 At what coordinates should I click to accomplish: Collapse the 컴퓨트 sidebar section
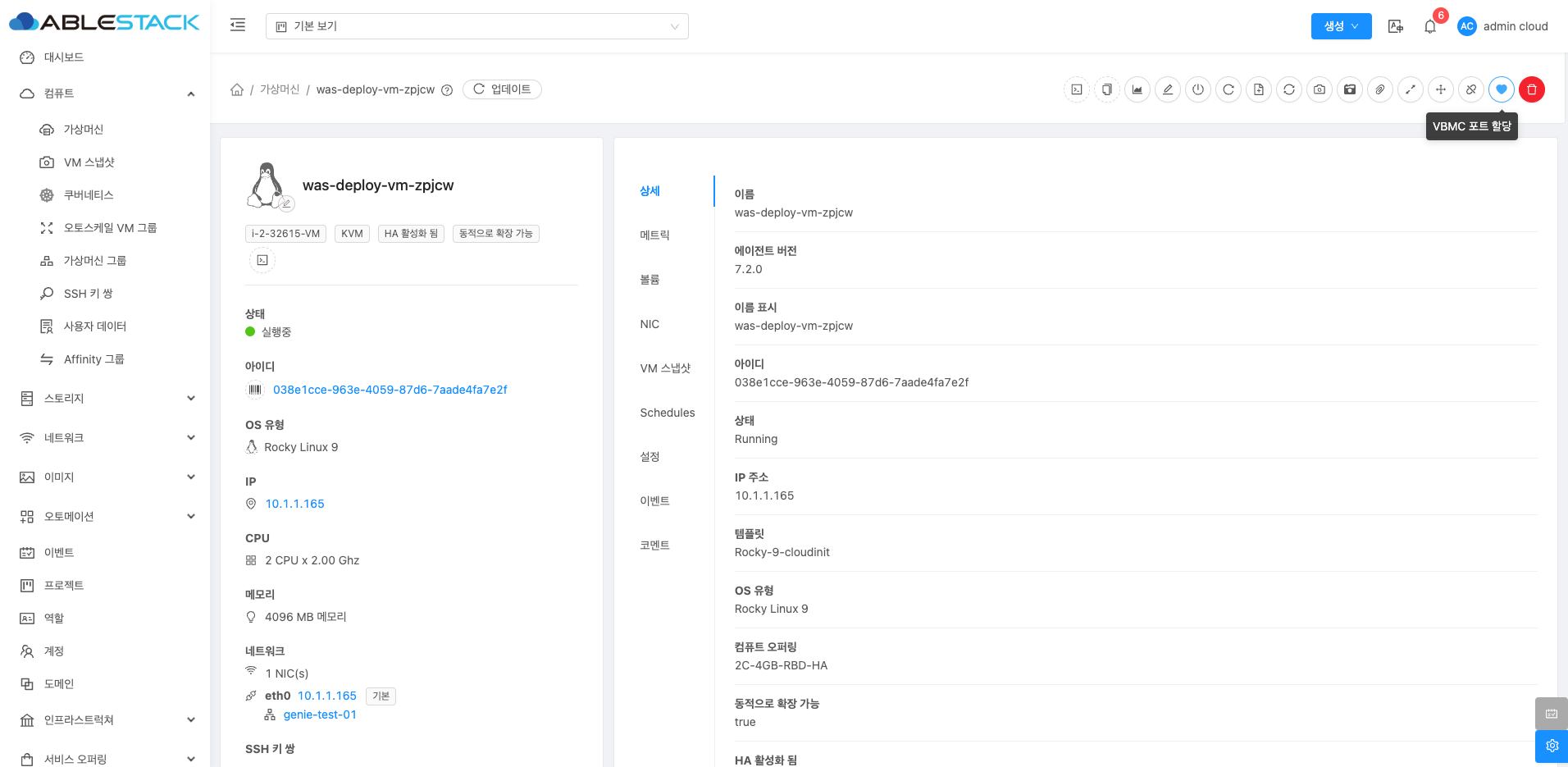190,94
